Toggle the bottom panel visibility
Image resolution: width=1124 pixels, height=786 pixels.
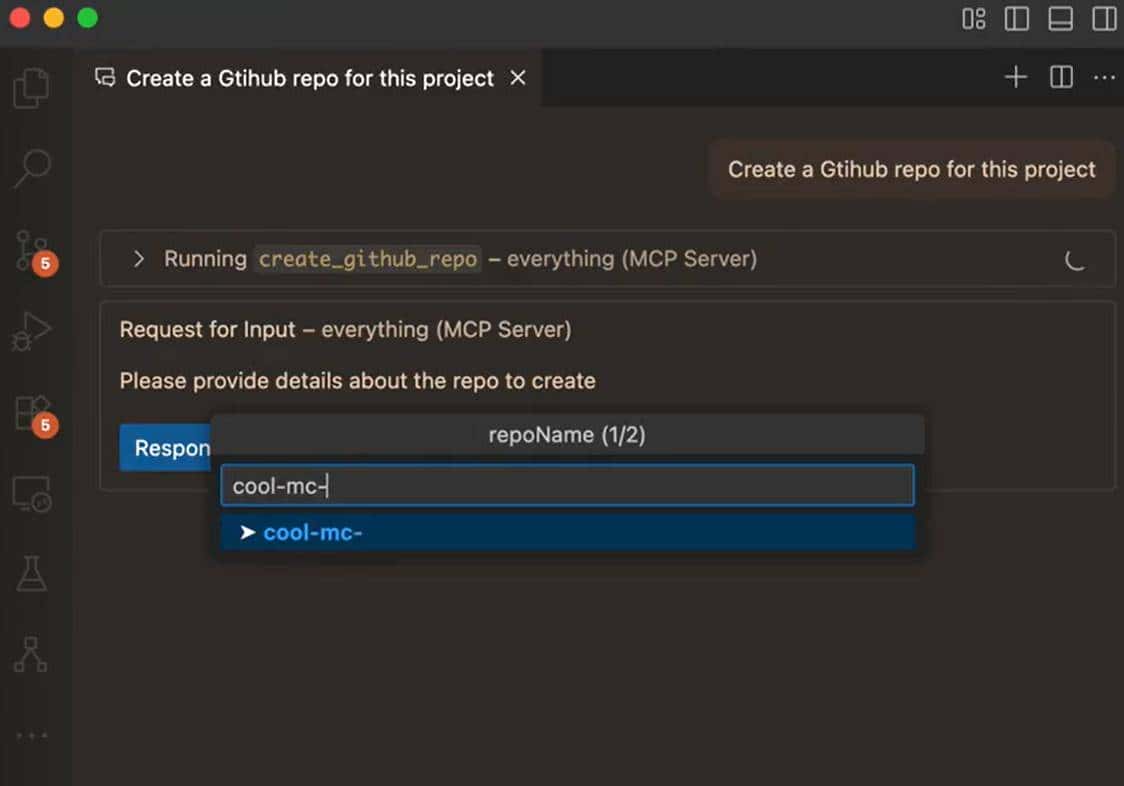tap(1060, 18)
